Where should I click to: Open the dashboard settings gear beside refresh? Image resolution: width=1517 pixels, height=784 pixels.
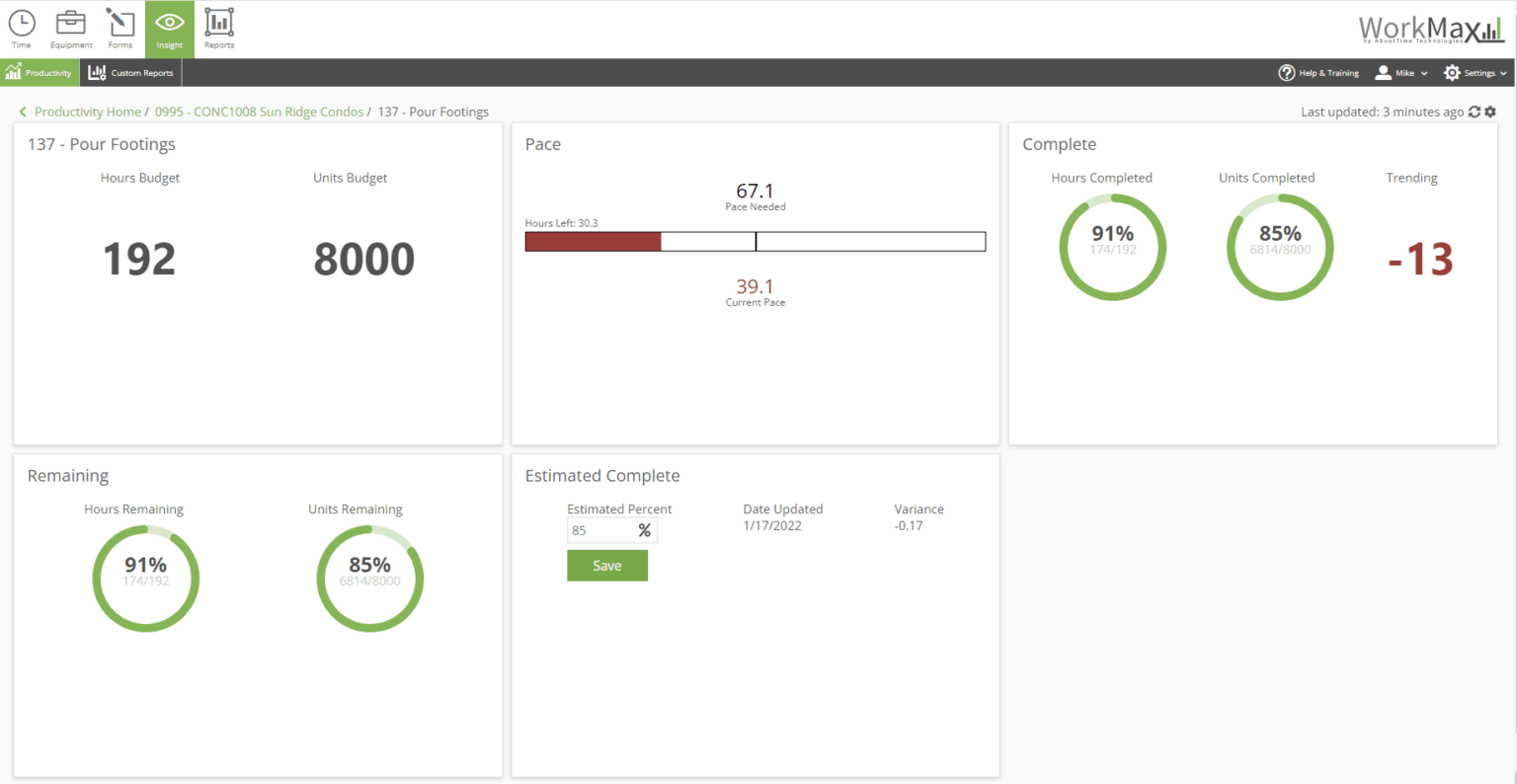[1490, 112]
